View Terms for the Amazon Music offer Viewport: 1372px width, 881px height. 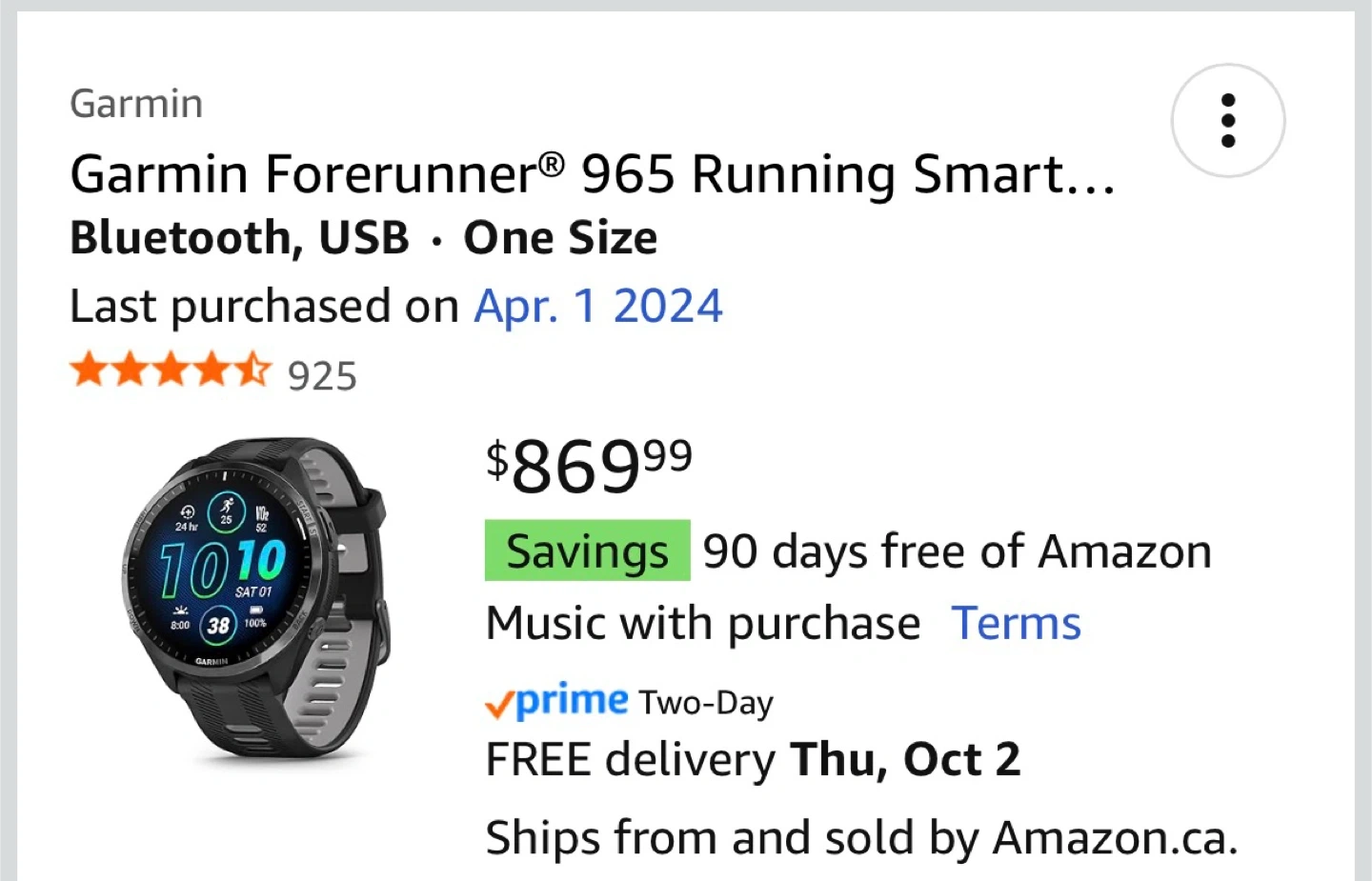[x=1016, y=624]
